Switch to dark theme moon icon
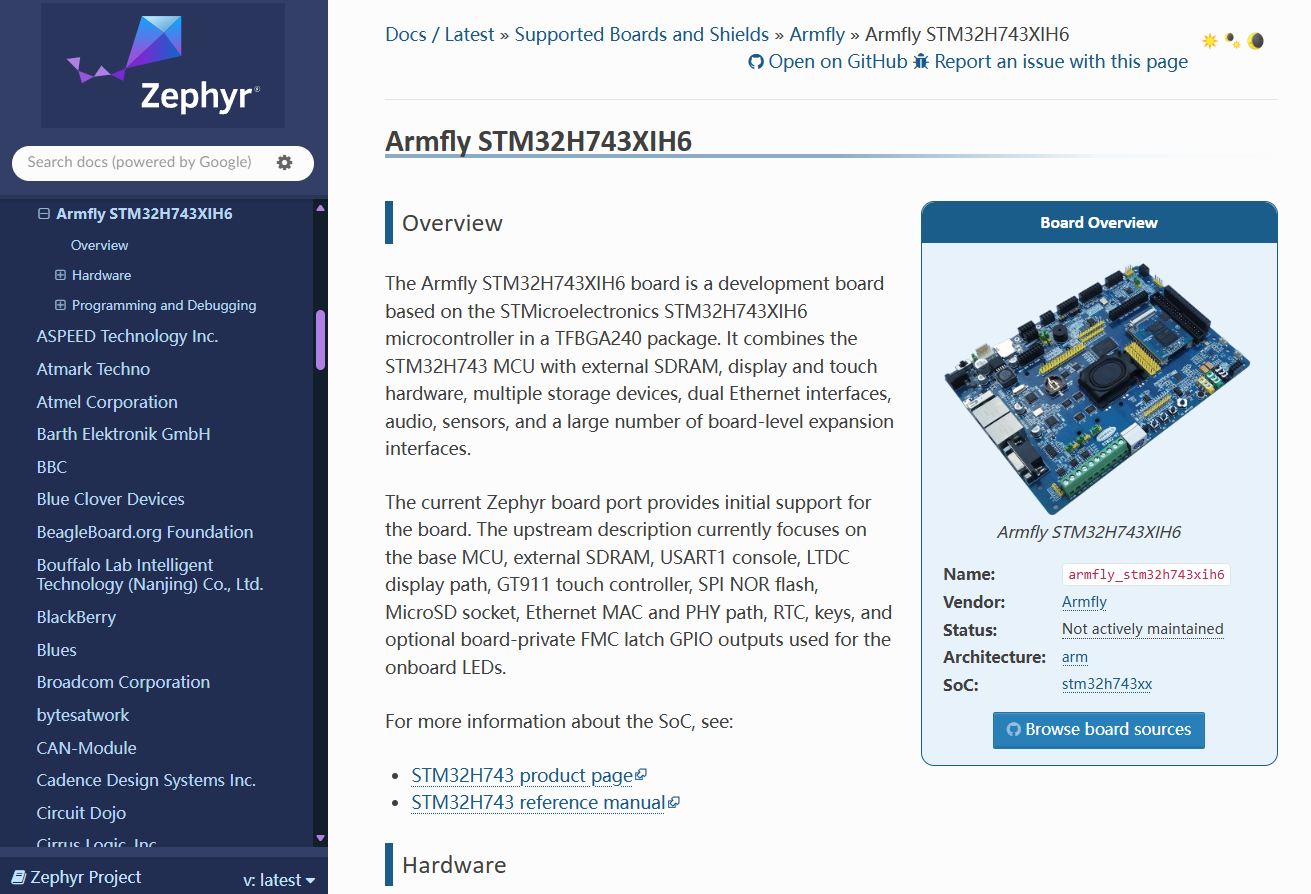1311x894 pixels. click(x=1256, y=41)
